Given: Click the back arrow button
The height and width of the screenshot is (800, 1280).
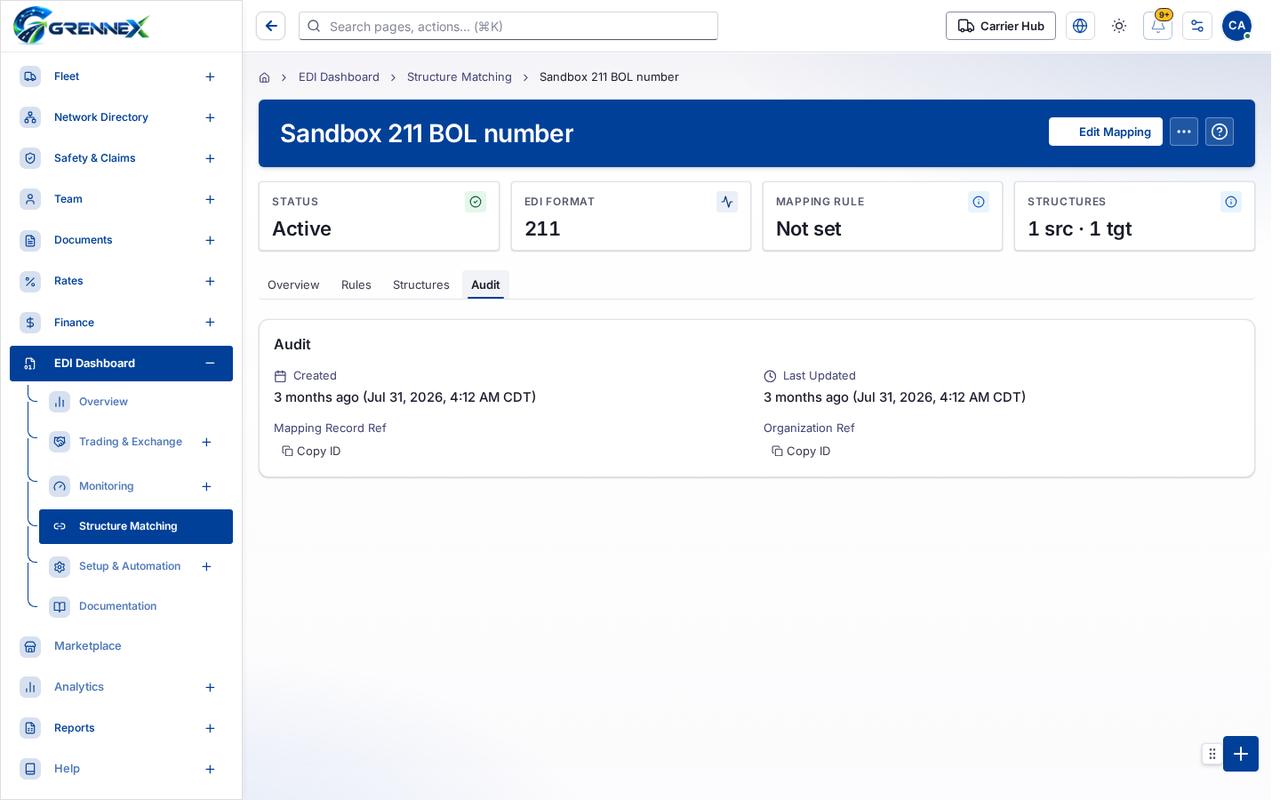Looking at the screenshot, I should [270, 26].
